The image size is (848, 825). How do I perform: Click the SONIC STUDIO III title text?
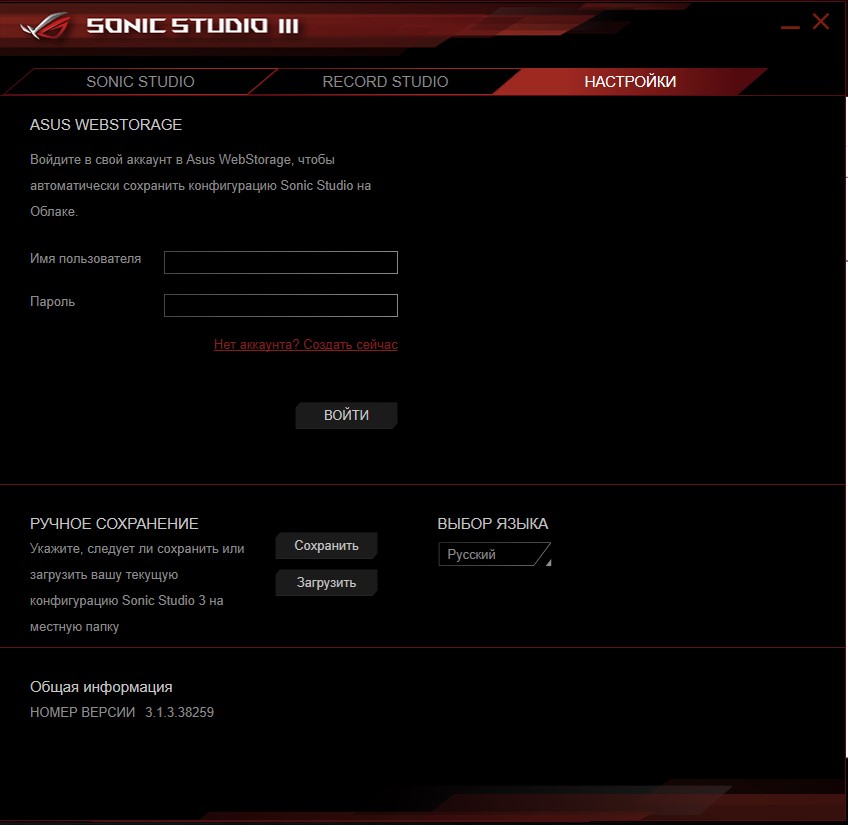point(193,25)
